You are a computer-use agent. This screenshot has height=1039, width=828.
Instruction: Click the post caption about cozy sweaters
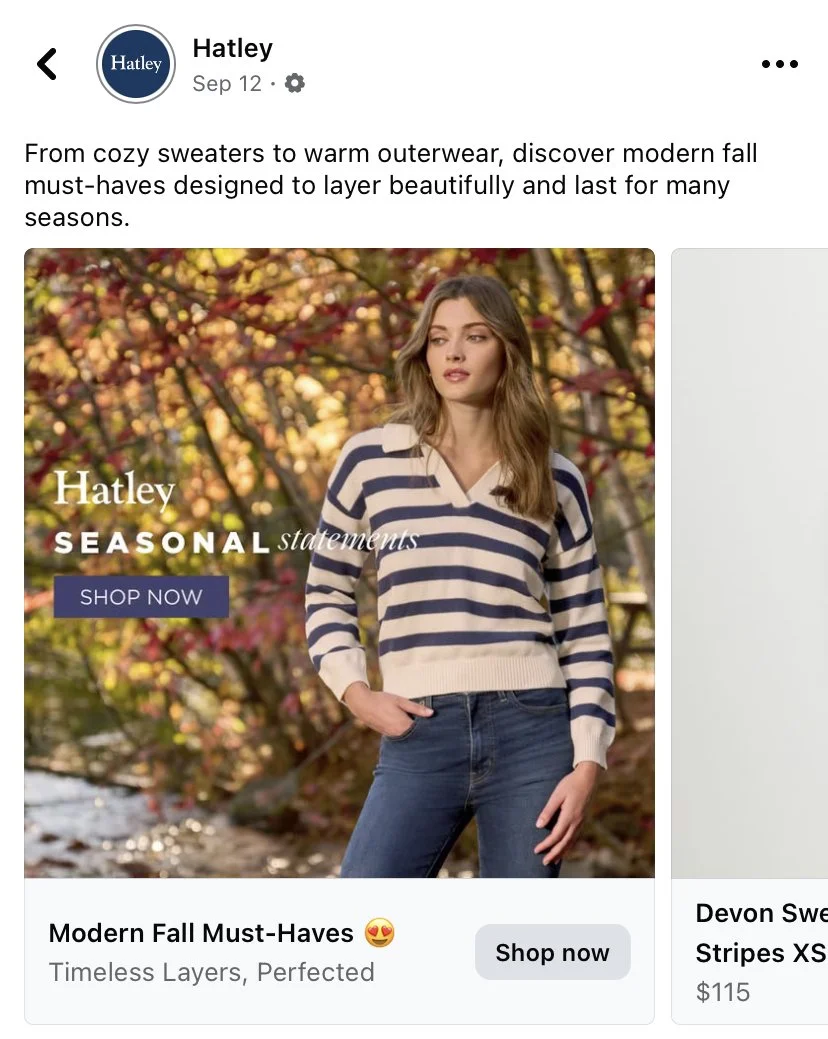[x=391, y=186]
